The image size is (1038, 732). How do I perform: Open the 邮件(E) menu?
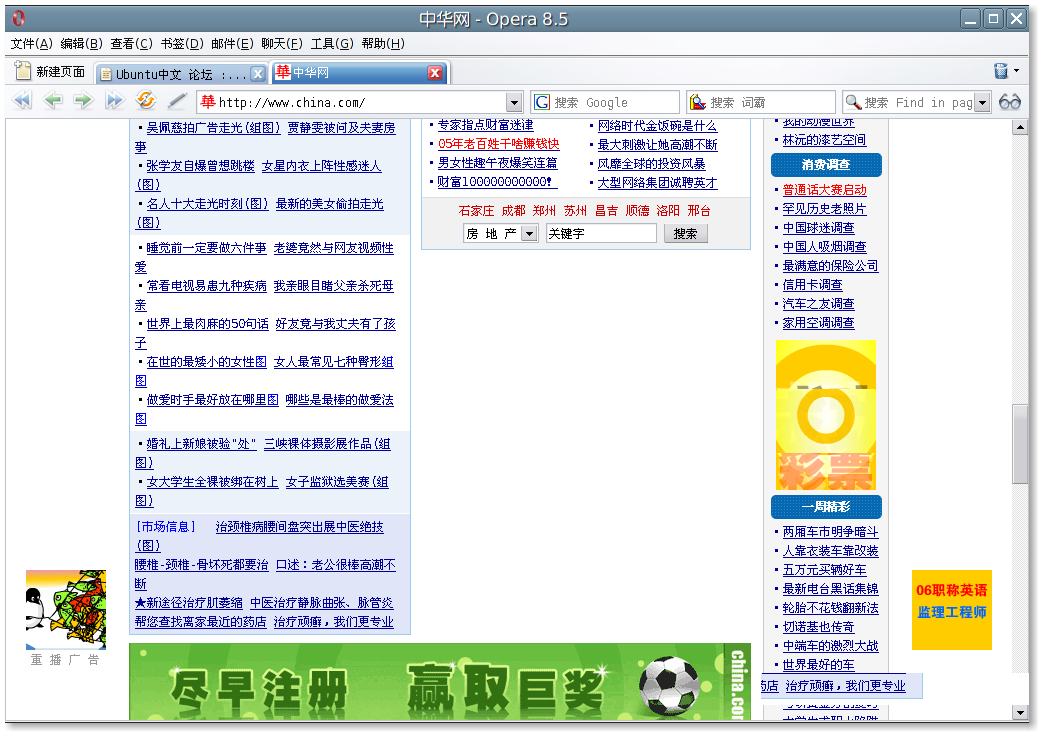click(232, 44)
